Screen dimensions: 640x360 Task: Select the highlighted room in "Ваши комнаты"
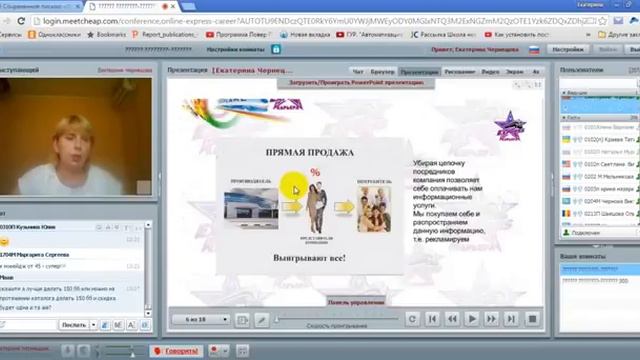coord(599,269)
